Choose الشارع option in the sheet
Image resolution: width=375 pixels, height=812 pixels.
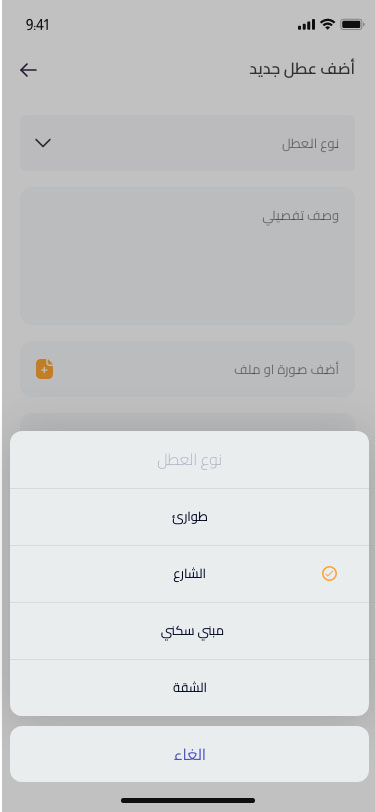pyautogui.click(x=190, y=574)
